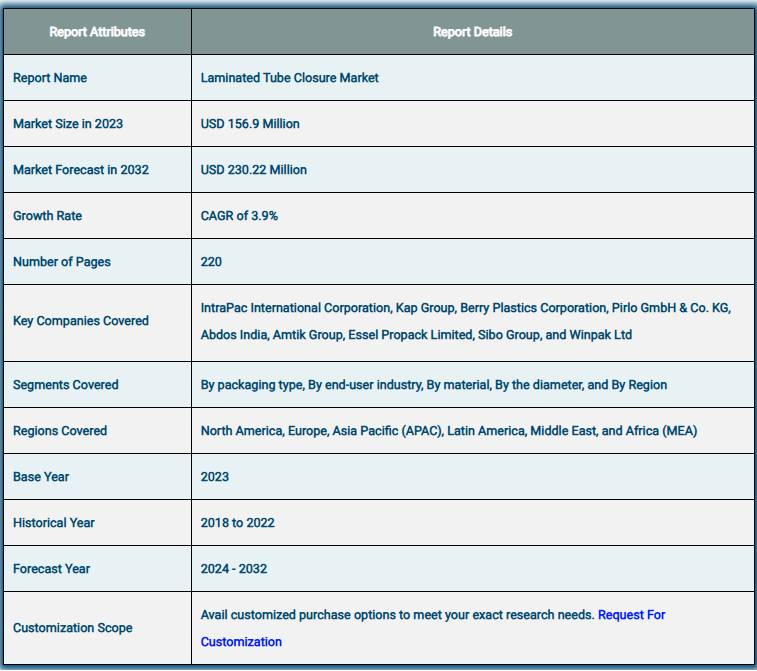The height and width of the screenshot is (671, 757).
Task: Select the '220' pages value
Action: (211, 262)
